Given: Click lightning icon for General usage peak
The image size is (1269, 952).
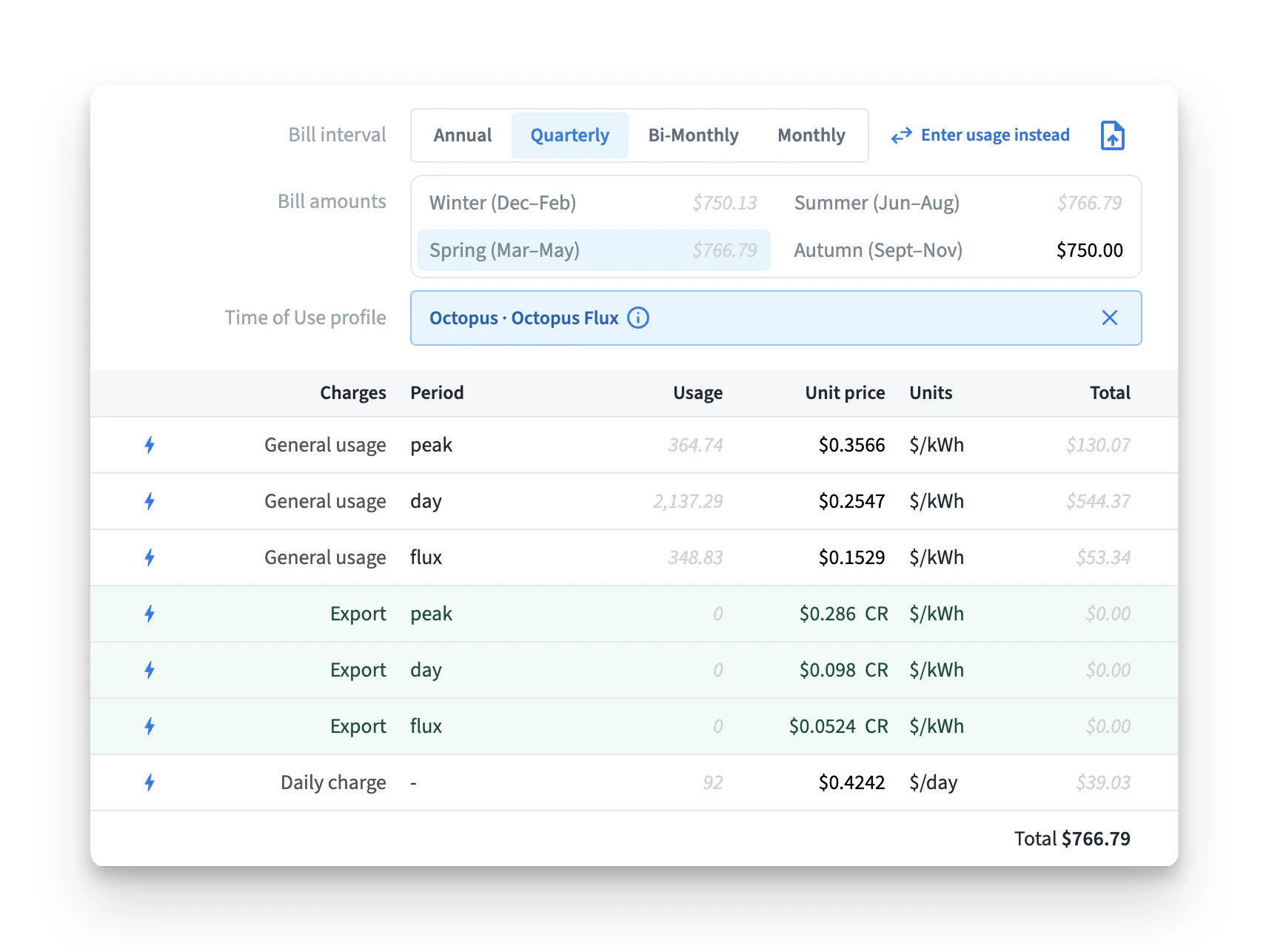Looking at the screenshot, I should 150,445.
